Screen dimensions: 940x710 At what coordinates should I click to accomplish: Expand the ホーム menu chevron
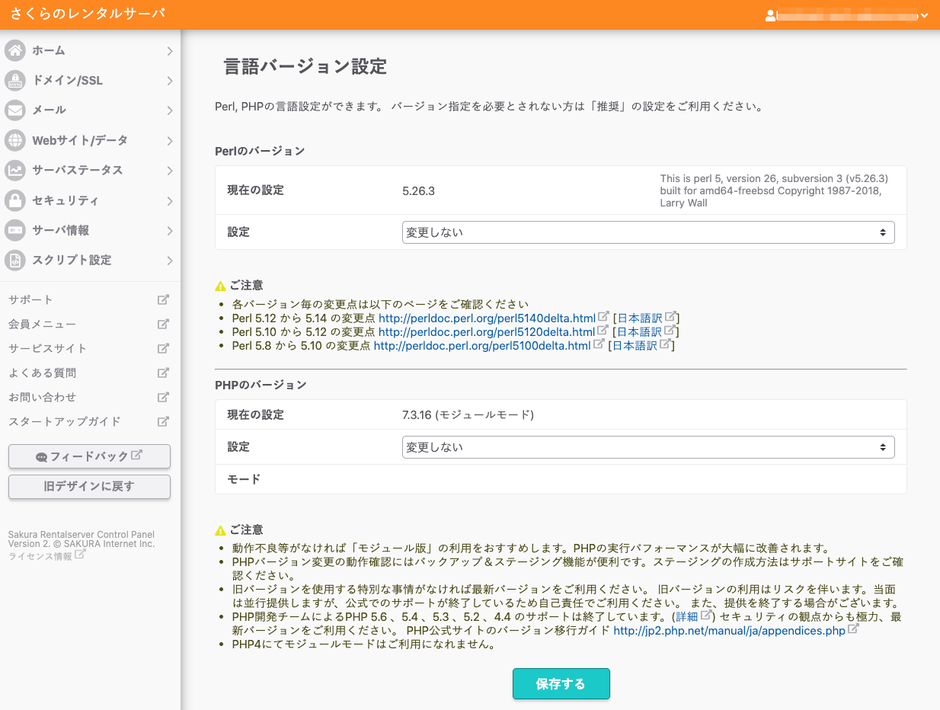[169, 51]
